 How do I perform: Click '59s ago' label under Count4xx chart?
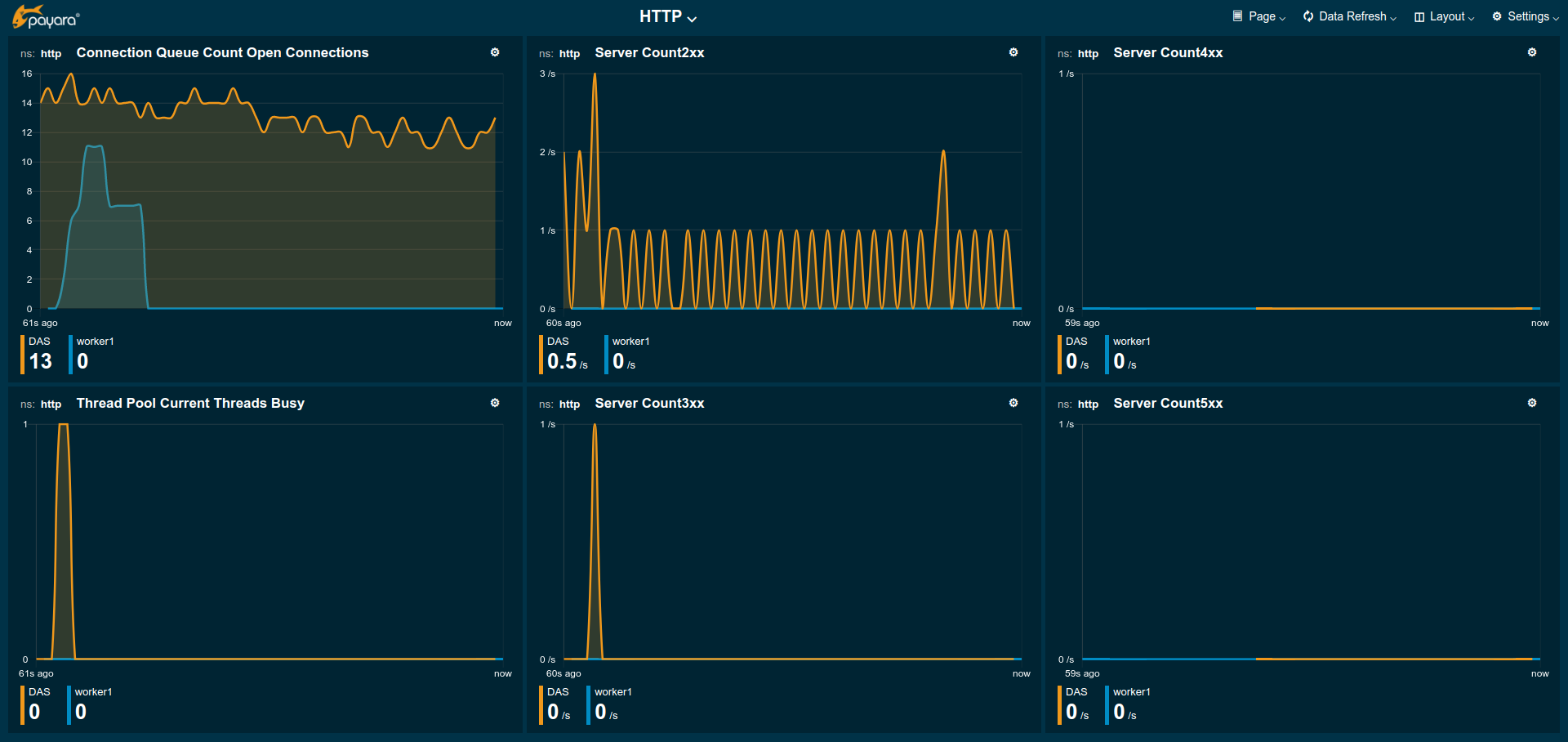1082,323
